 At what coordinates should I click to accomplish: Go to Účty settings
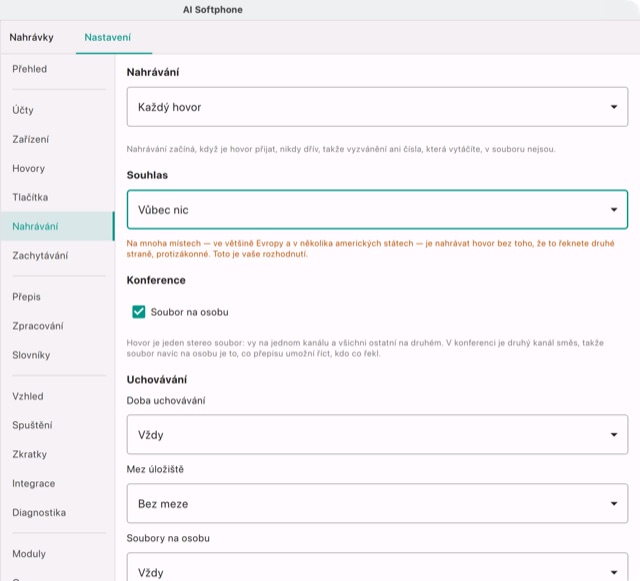[x=57, y=110]
